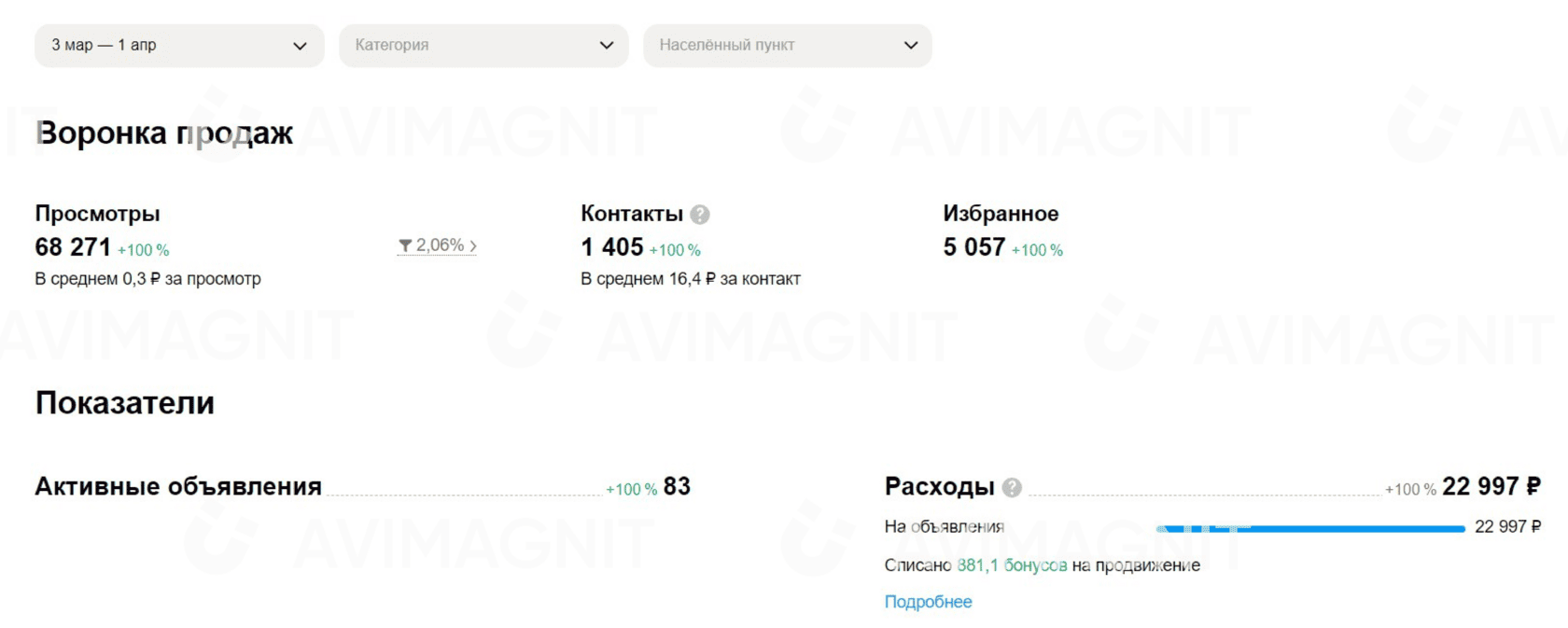Click the chevron after the 2,06% conversion value

(473, 244)
